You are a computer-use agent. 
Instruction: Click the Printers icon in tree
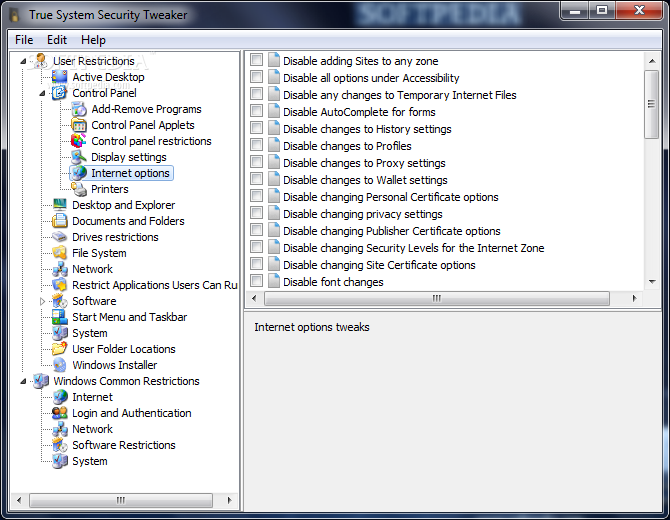[x=79, y=189]
